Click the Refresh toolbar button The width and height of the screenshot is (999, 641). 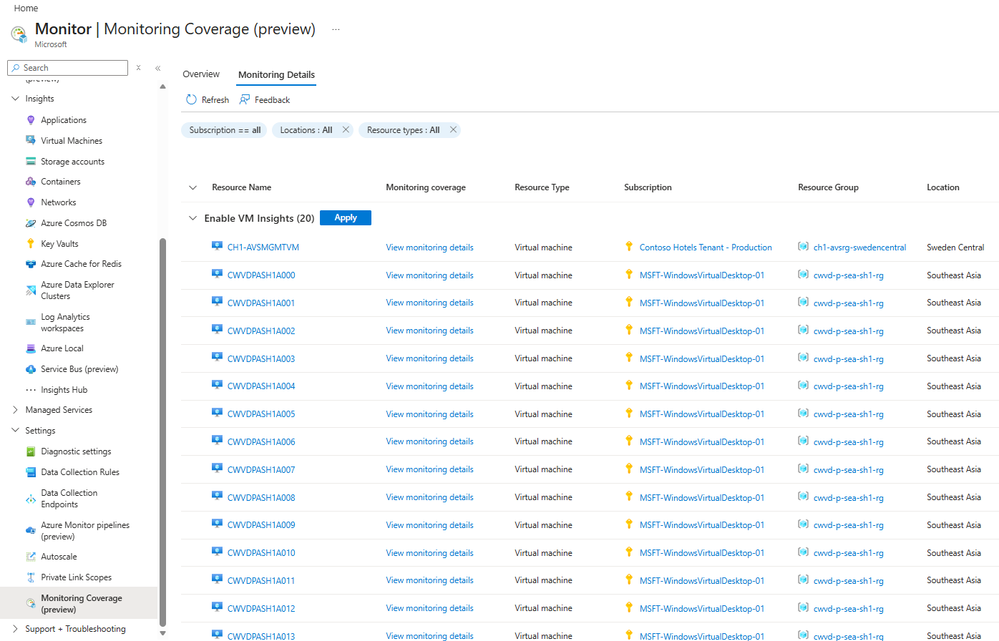(207, 99)
